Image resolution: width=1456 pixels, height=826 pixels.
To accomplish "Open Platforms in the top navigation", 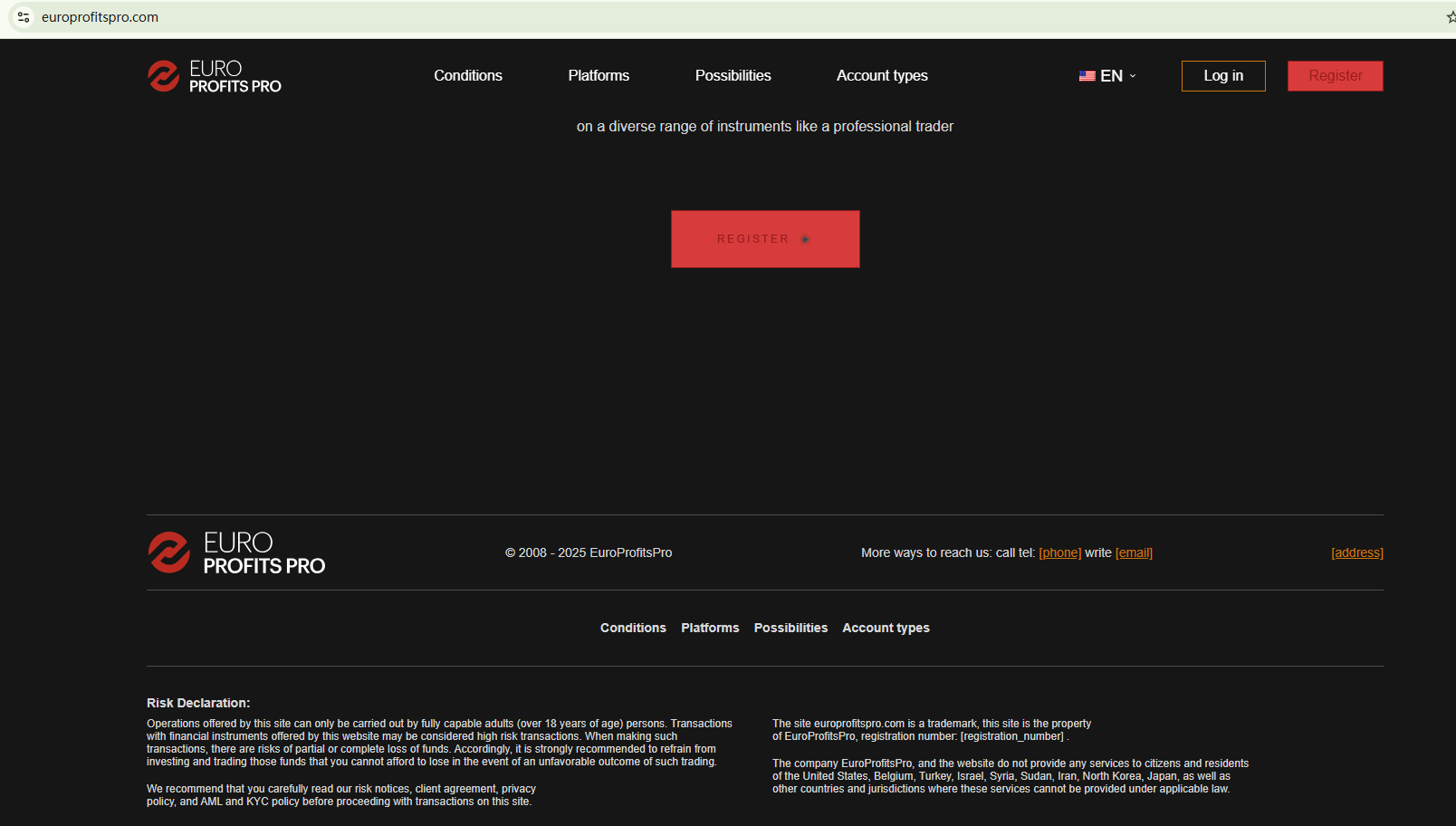I will point(599,76).
